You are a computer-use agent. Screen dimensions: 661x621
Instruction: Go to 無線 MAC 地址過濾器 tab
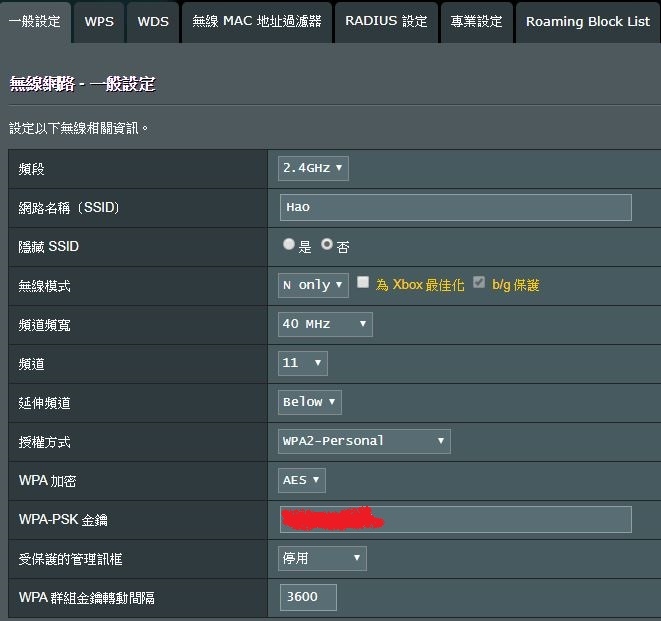[257, 22]
